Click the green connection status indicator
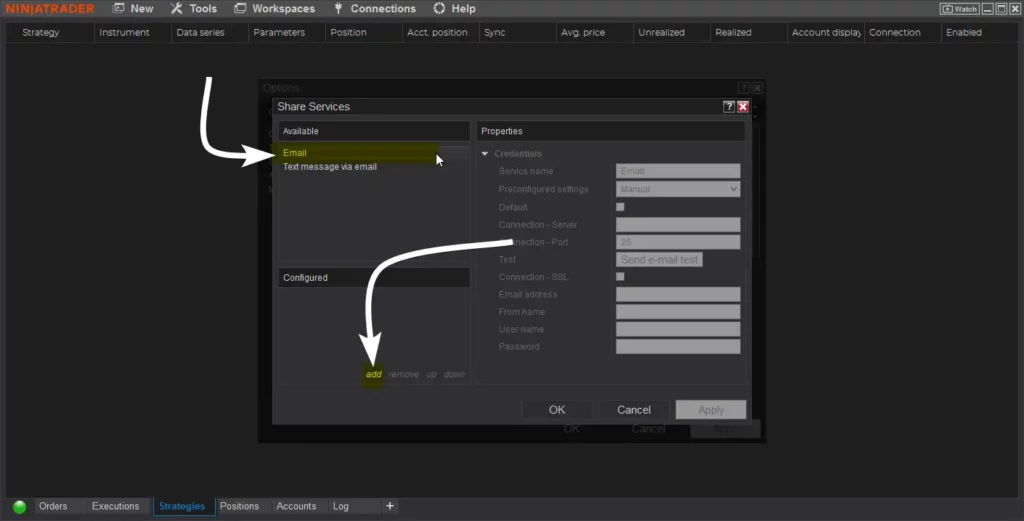This screenshot has height=521, width=1024. click(x=20, y=507)
